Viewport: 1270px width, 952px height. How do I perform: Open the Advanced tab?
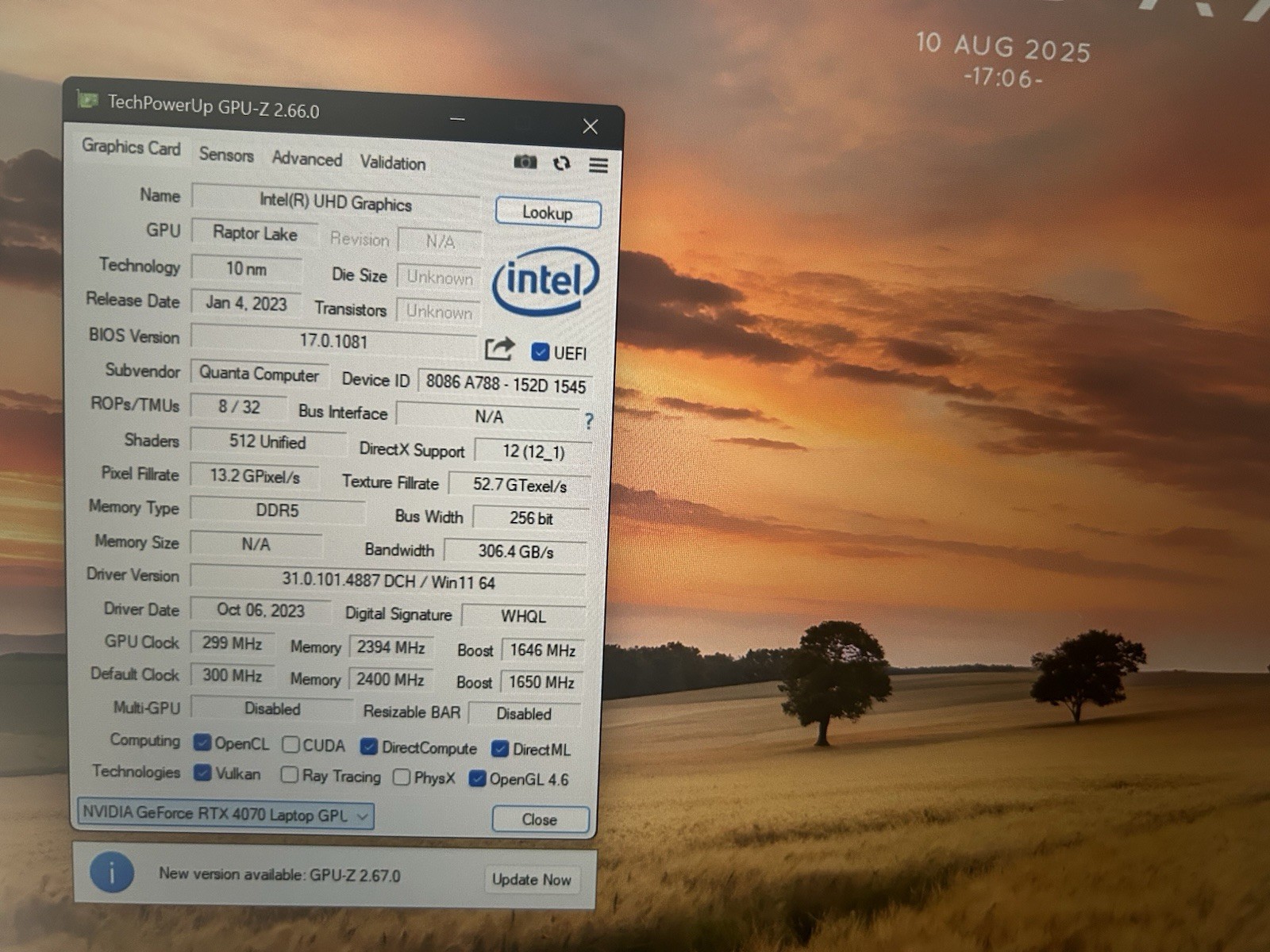[x=307, y=159]
